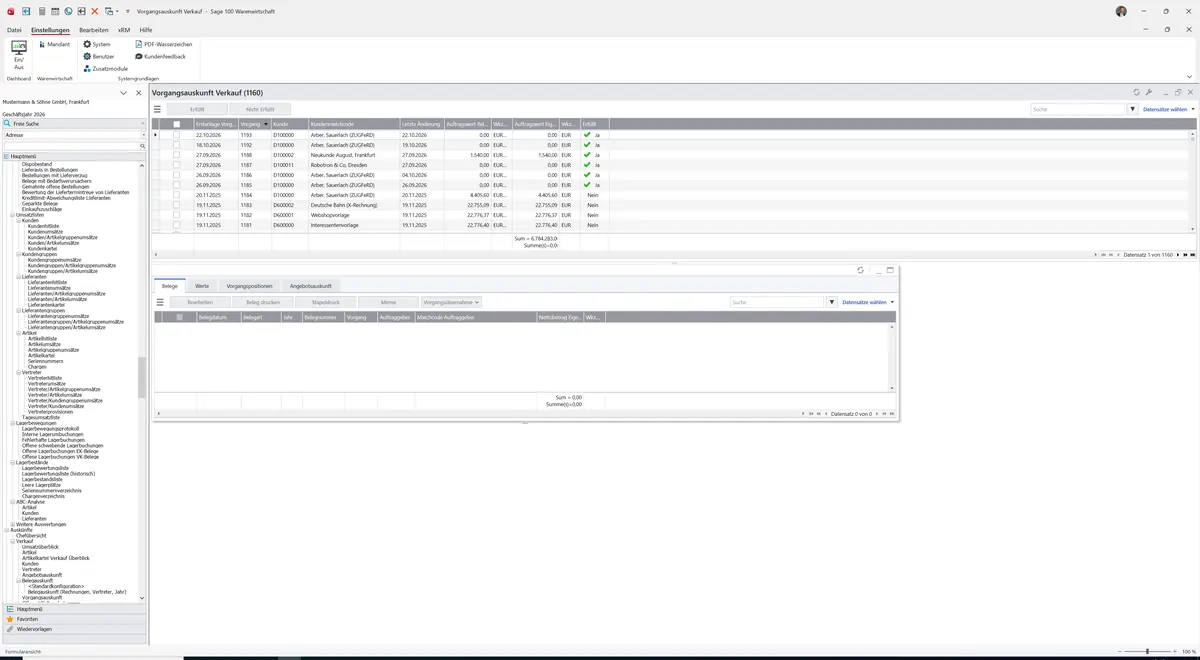Open the Mandant settings
The height and width of the screenshot is (660, 1200).
tap(54, 44)
